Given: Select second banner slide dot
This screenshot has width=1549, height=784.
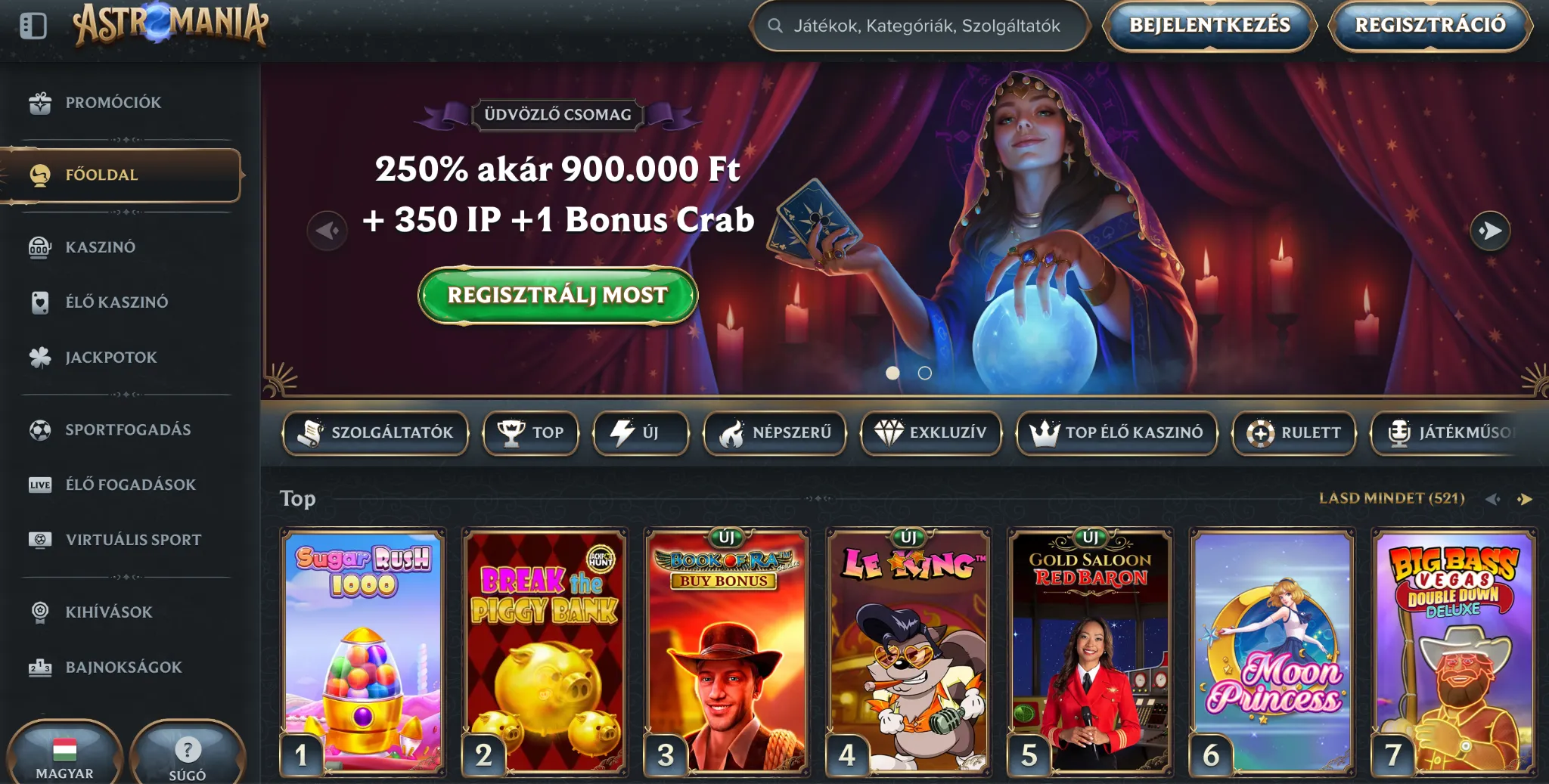Looking at the screenshot, I should coord(924,373).
